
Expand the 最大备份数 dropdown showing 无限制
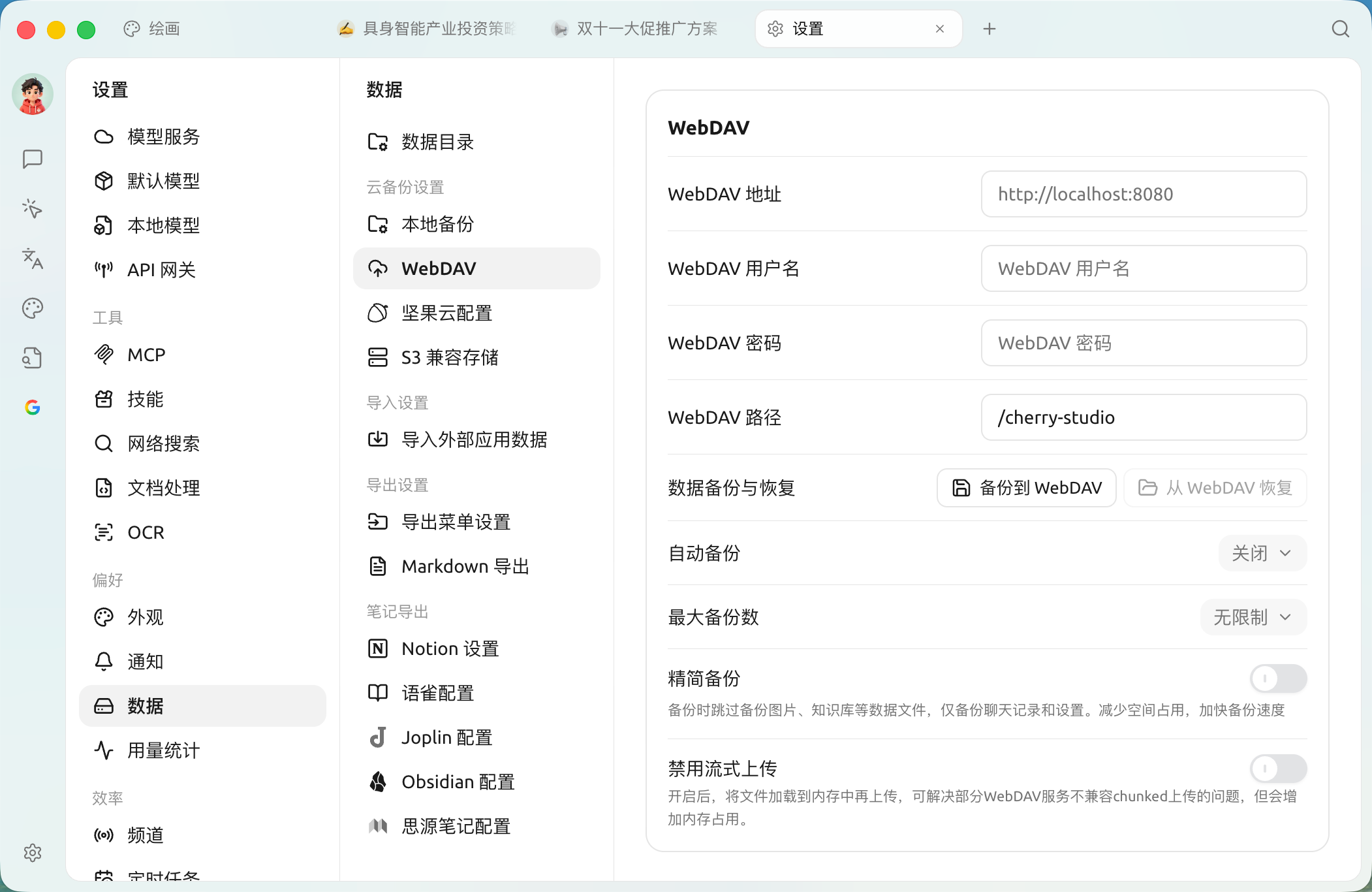(x=1253, y=617)
